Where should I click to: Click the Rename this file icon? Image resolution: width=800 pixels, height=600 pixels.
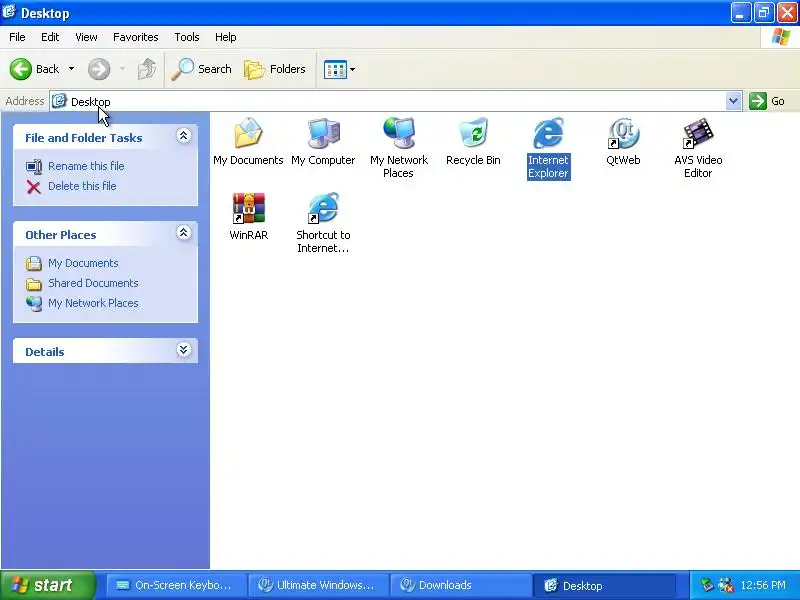pos(34,166)
